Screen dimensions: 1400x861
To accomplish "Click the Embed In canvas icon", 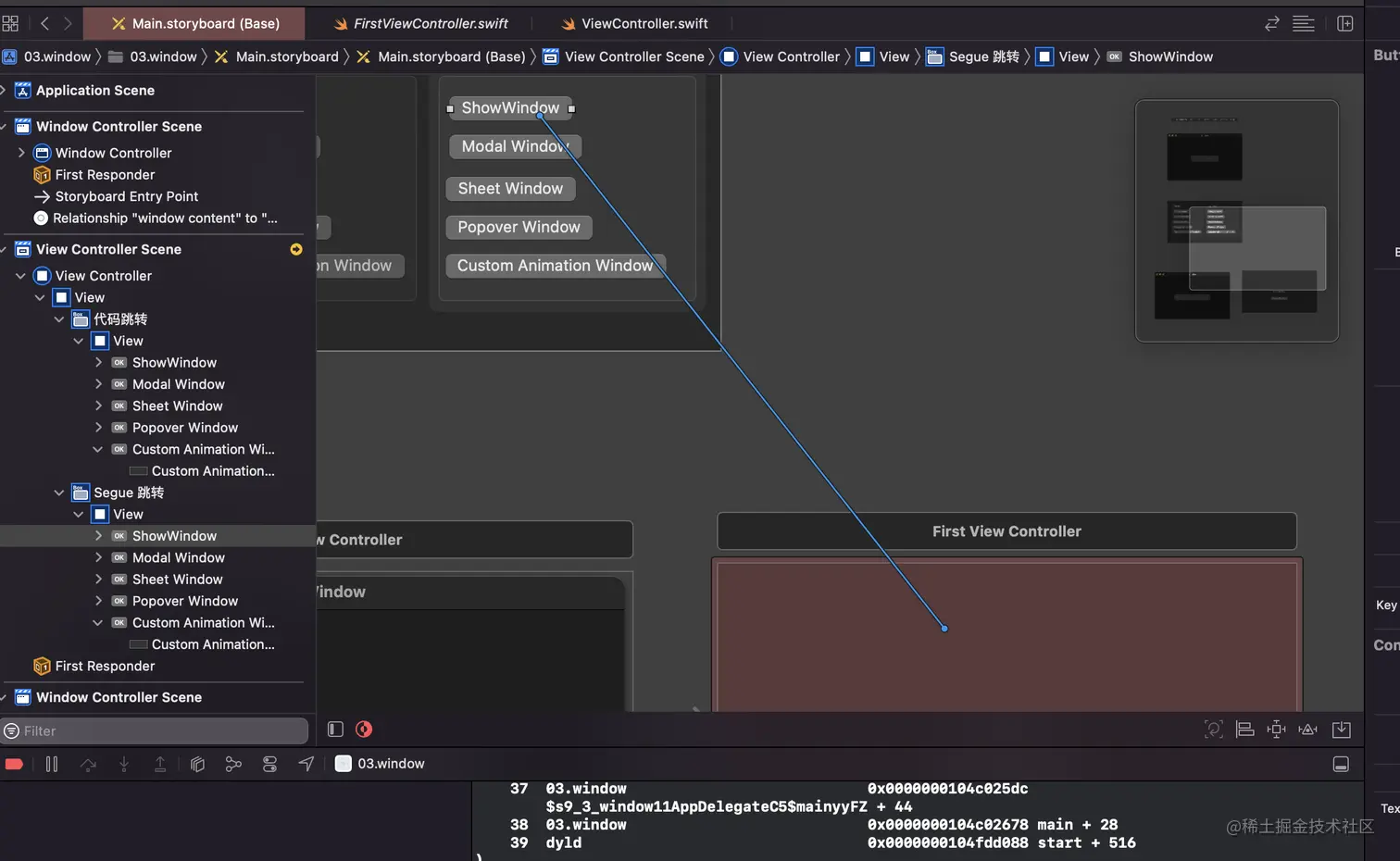I will pos(1341,730).
